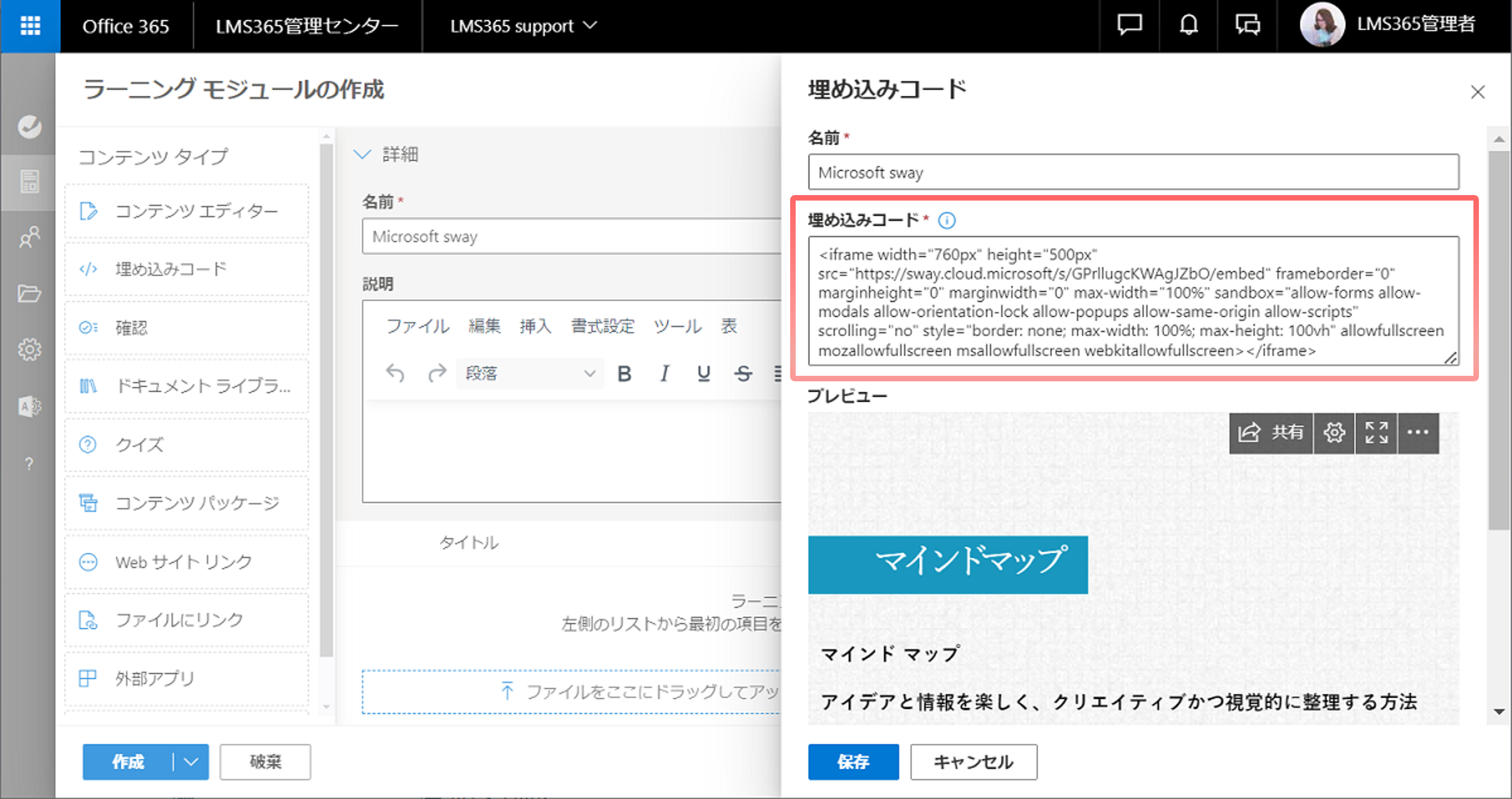Click the notification bell icon
Screen dimensions: 1512x799
pos(1189,25)
